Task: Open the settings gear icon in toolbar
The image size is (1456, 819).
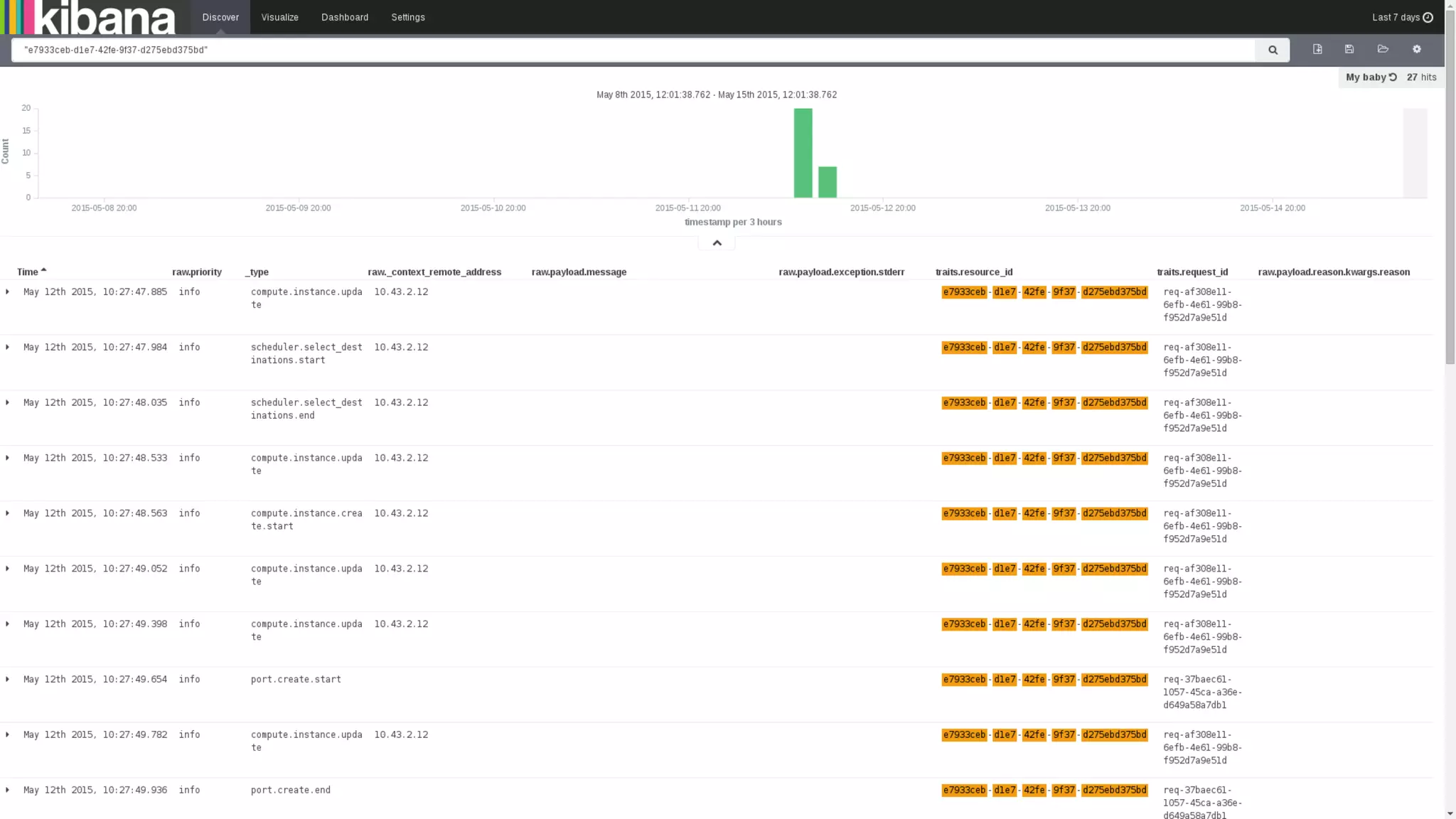Action: (x=1417, y=49)
